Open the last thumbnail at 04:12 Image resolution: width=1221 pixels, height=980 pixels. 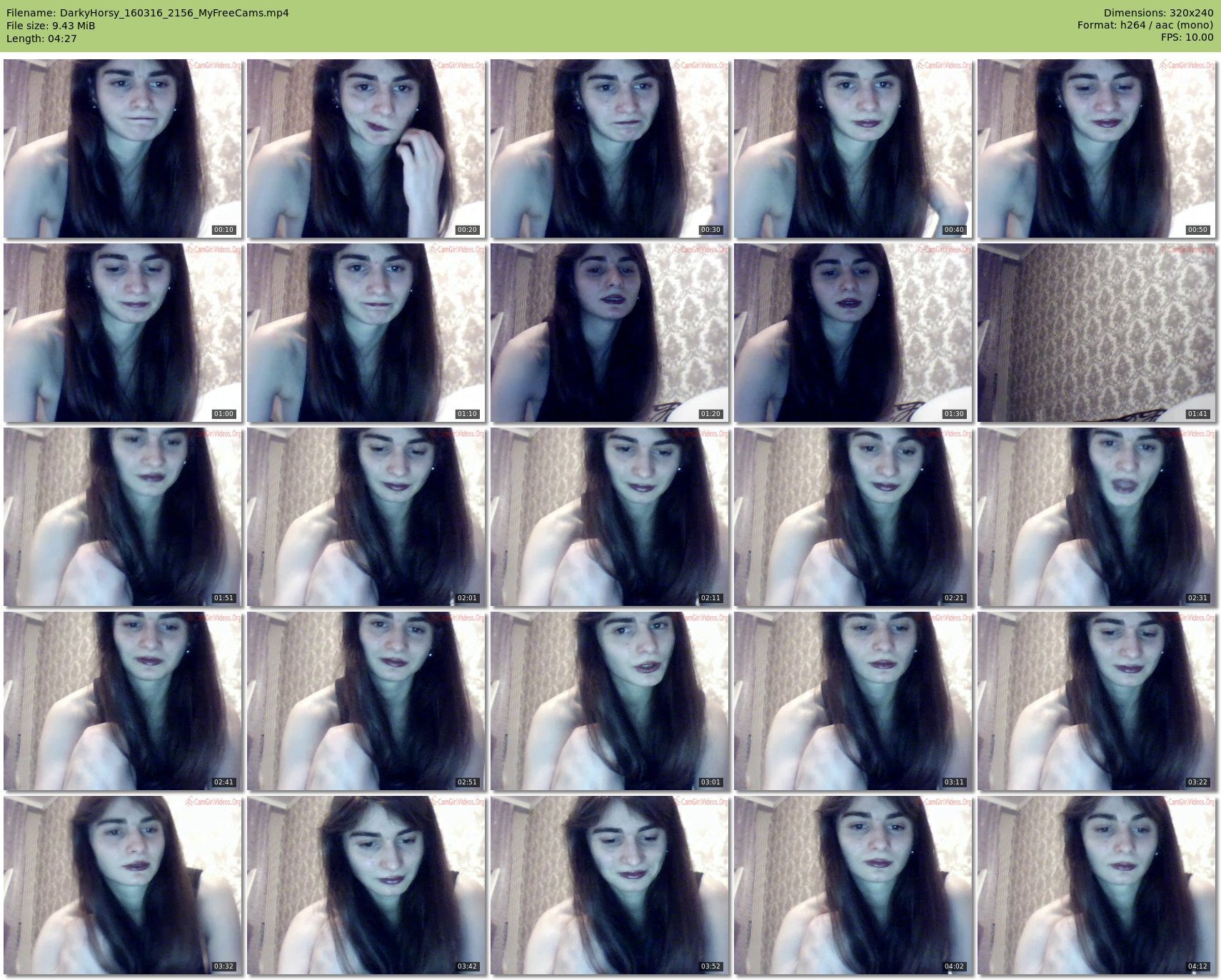tap(1097, 885)
